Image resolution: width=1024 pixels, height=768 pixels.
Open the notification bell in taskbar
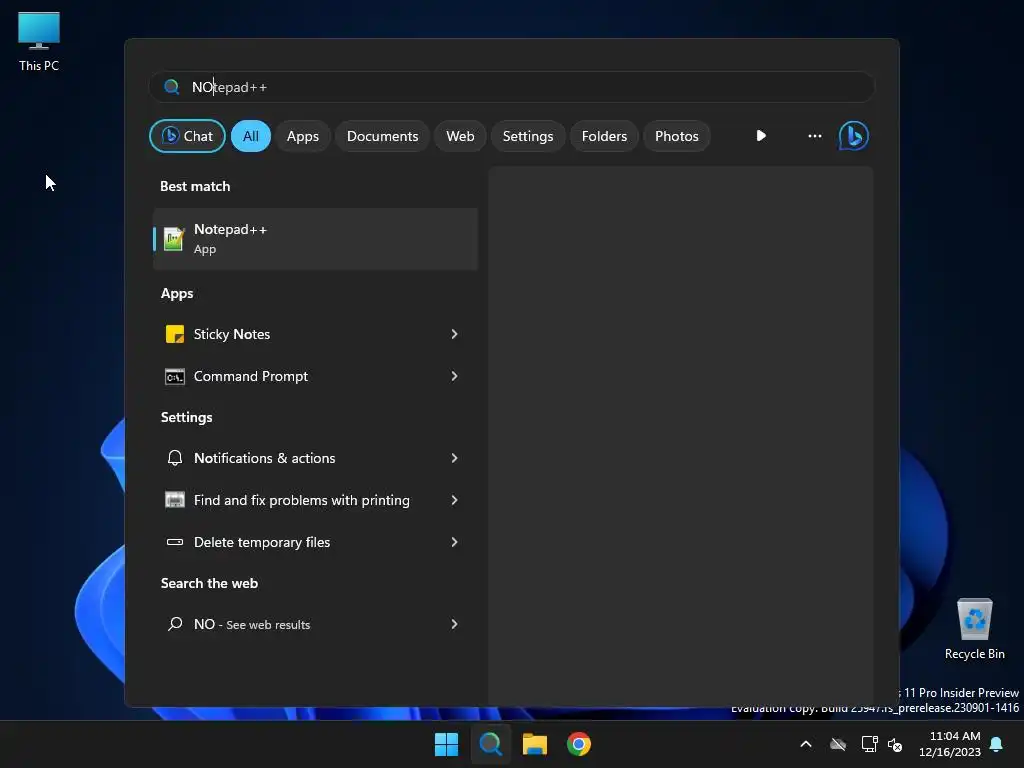pyautogui.click(x=997, y=744)
